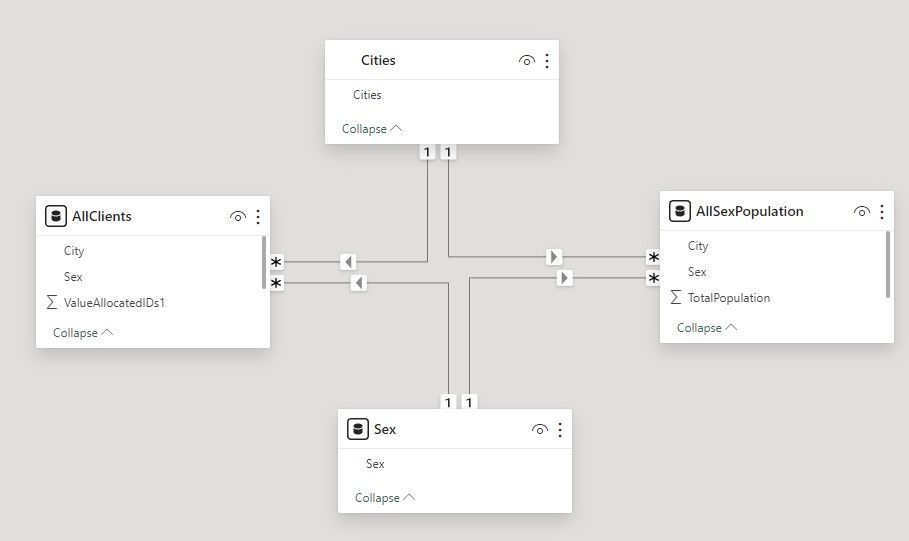
Task: Hide the AllSexPopulation table via eye icon
Action: [861, 212]
